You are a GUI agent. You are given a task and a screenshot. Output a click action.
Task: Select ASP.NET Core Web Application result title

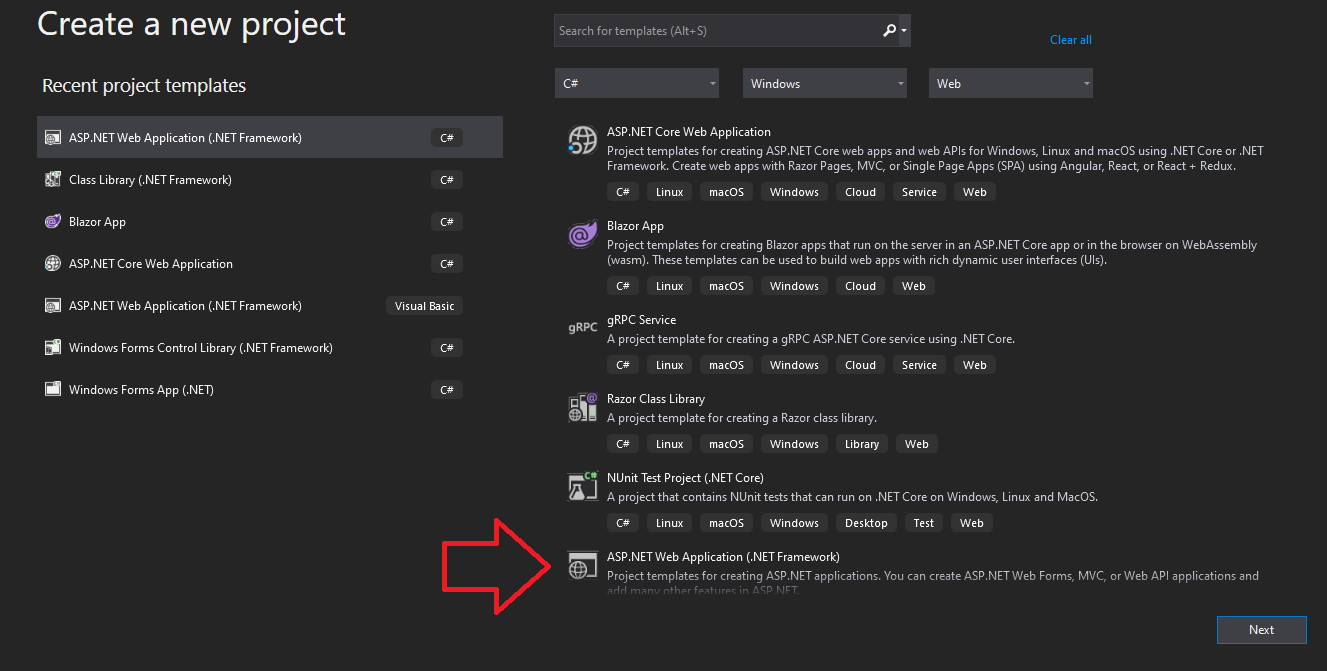[689, 132]
